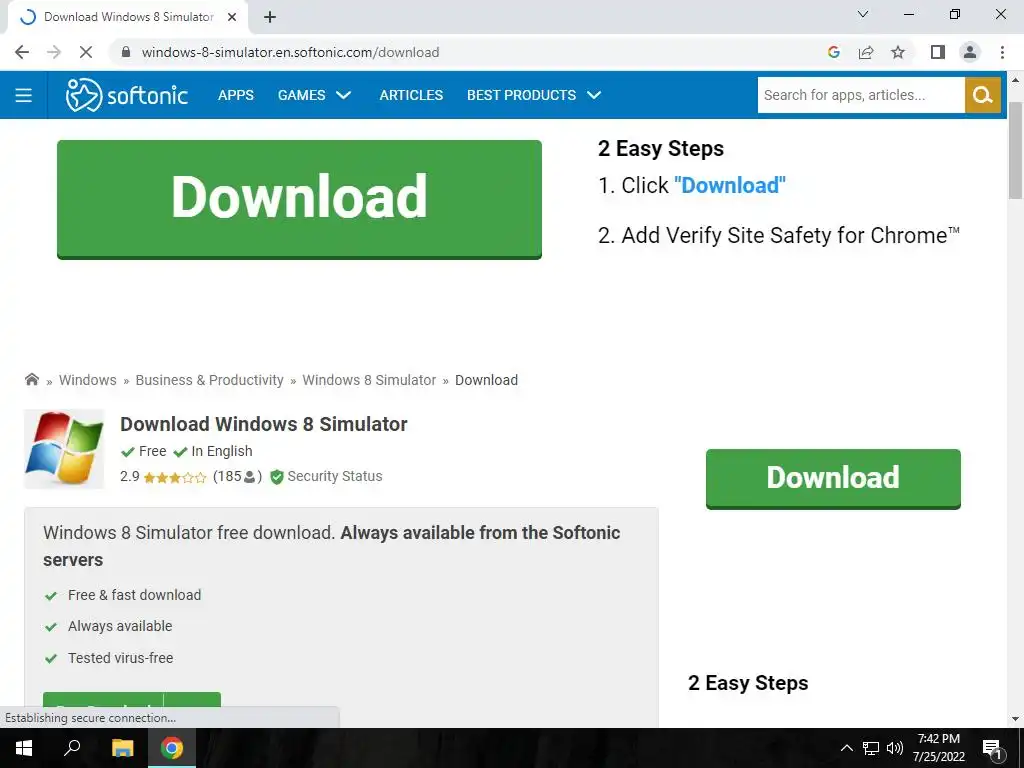
Task: Open the Chrome profile avatar
Action: point(970,52)
